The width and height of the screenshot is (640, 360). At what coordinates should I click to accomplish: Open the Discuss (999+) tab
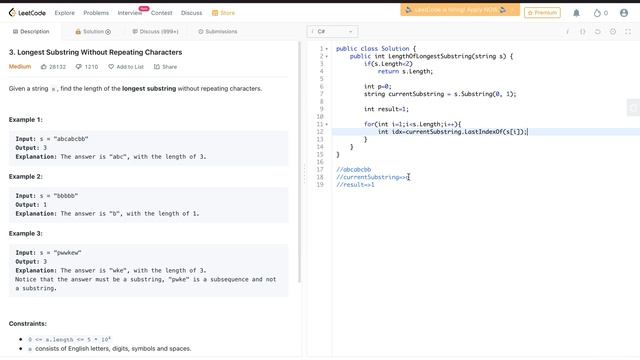(155, 31)
